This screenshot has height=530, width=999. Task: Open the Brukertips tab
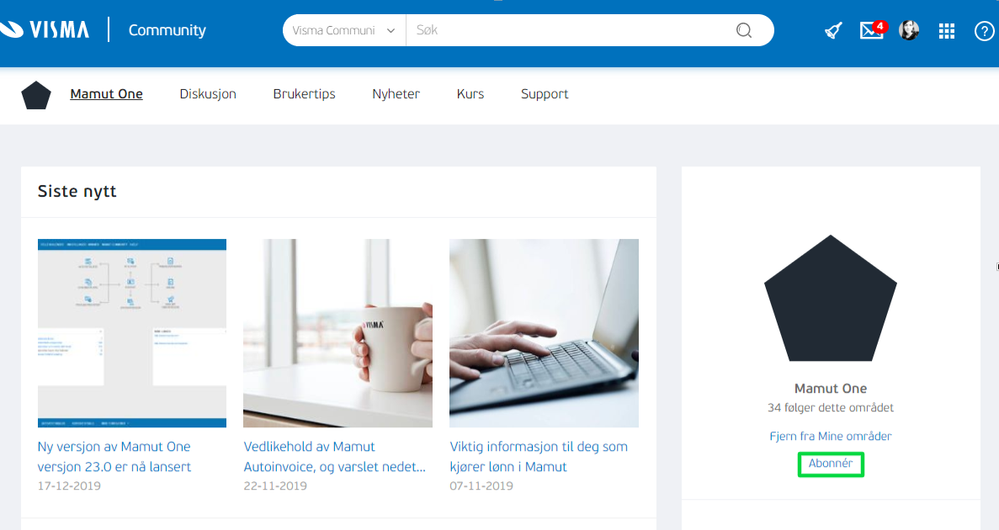click(x=304, y=94)
